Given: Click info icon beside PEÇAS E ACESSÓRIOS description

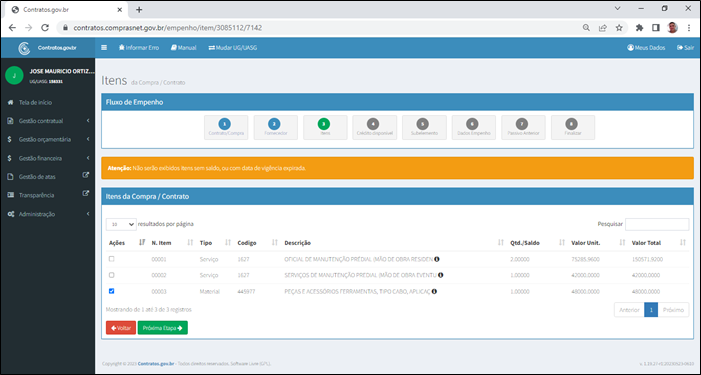Looking at the screenshot, I should pyautogui.click(x=434, y=291).
